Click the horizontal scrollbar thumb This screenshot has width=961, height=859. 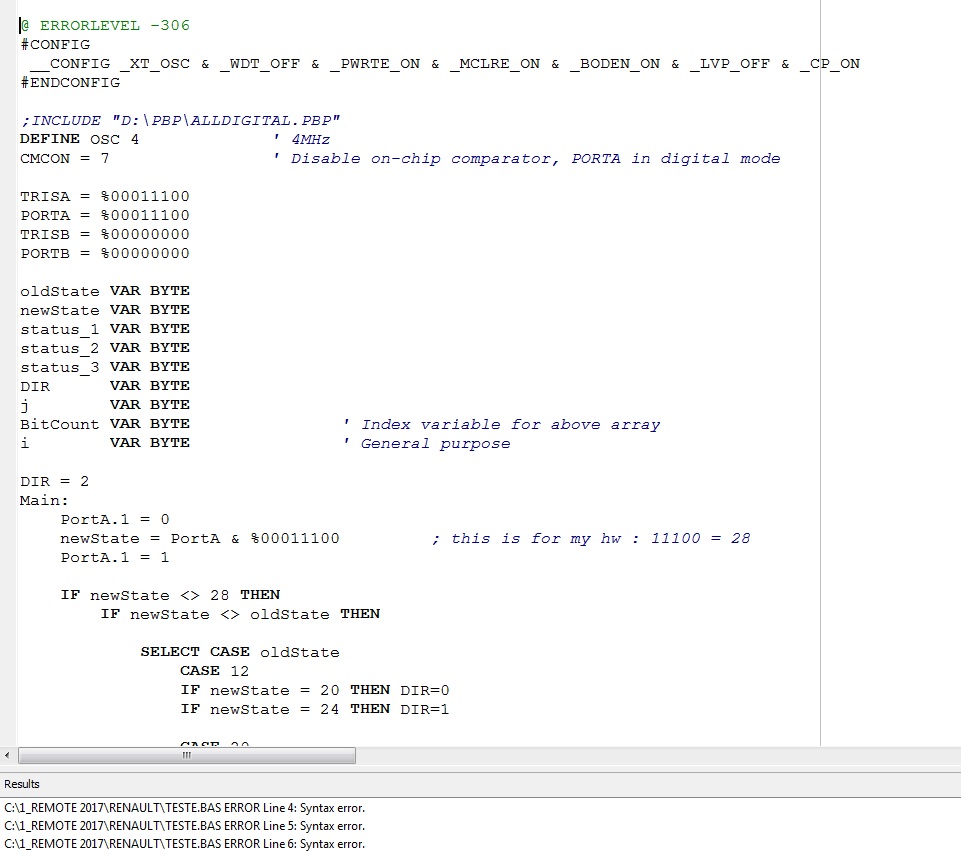pyautogui.click(x=186, y=756)
